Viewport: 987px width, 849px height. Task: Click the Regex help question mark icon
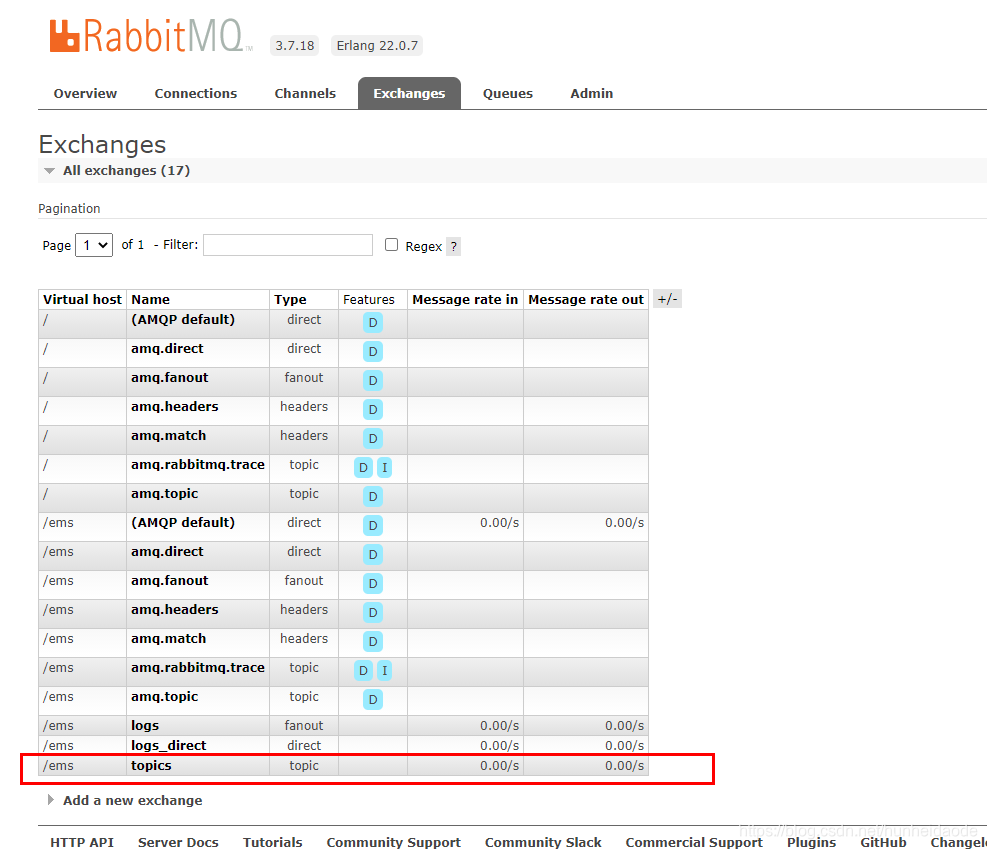click(x=453, y=246)
